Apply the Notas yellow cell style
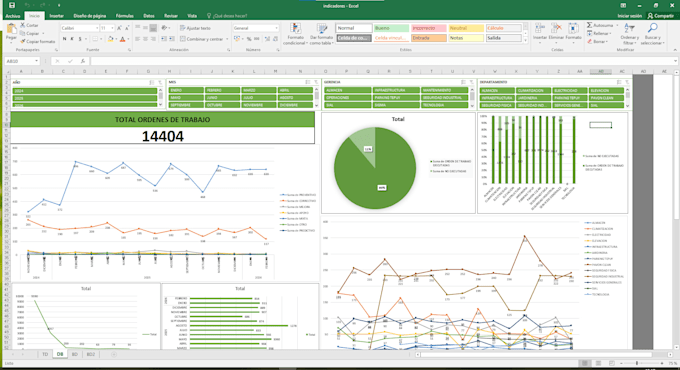 tap(466, 38)
